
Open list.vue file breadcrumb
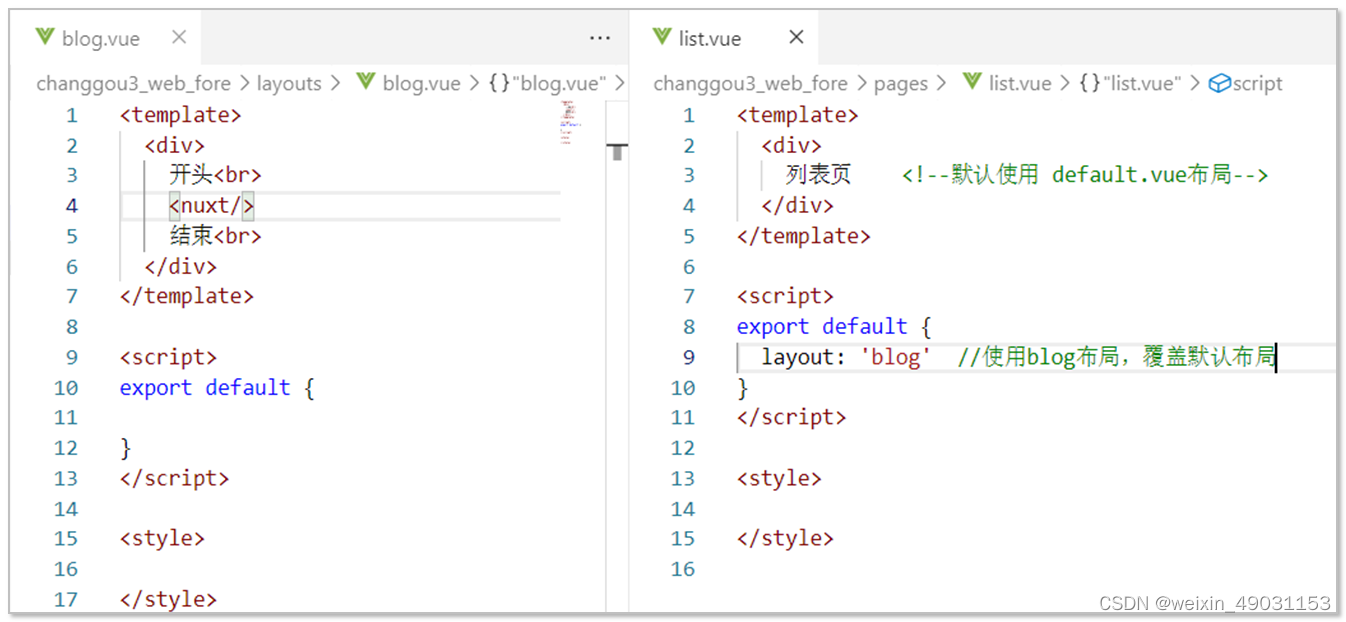click(1020, 84)
